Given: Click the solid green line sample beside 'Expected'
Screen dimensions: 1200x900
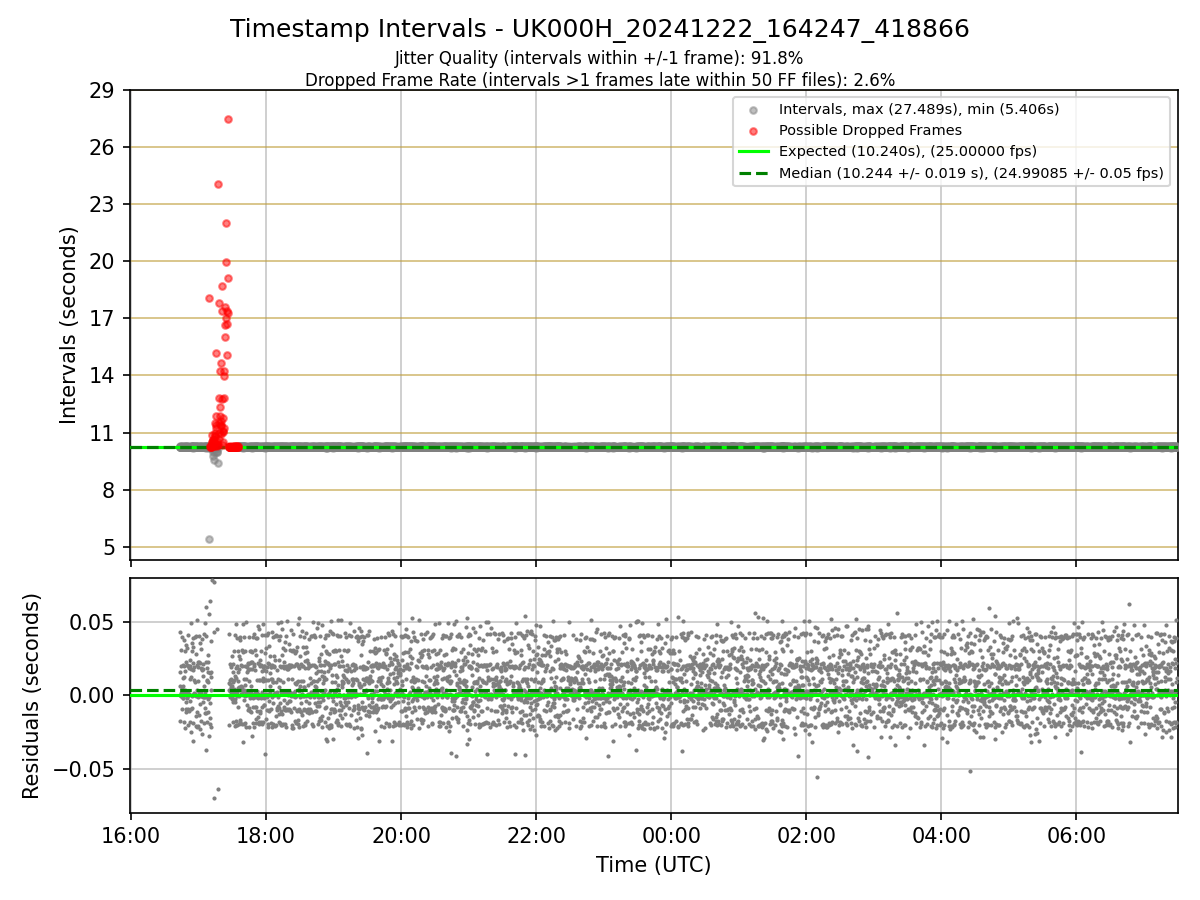Looking at the screenshot, I should (753, 152).
